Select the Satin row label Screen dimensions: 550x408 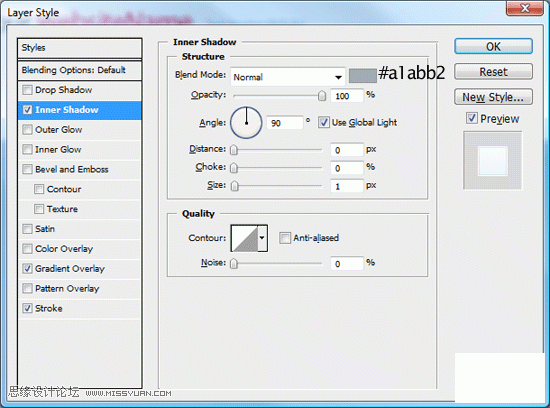click(45, 229)
